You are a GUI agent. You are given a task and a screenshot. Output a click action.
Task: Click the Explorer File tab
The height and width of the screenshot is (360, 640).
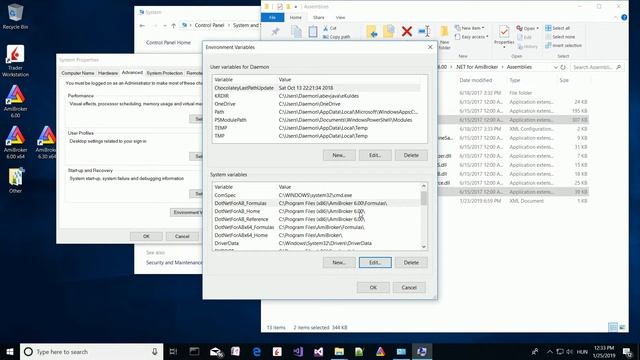point(272,18)
